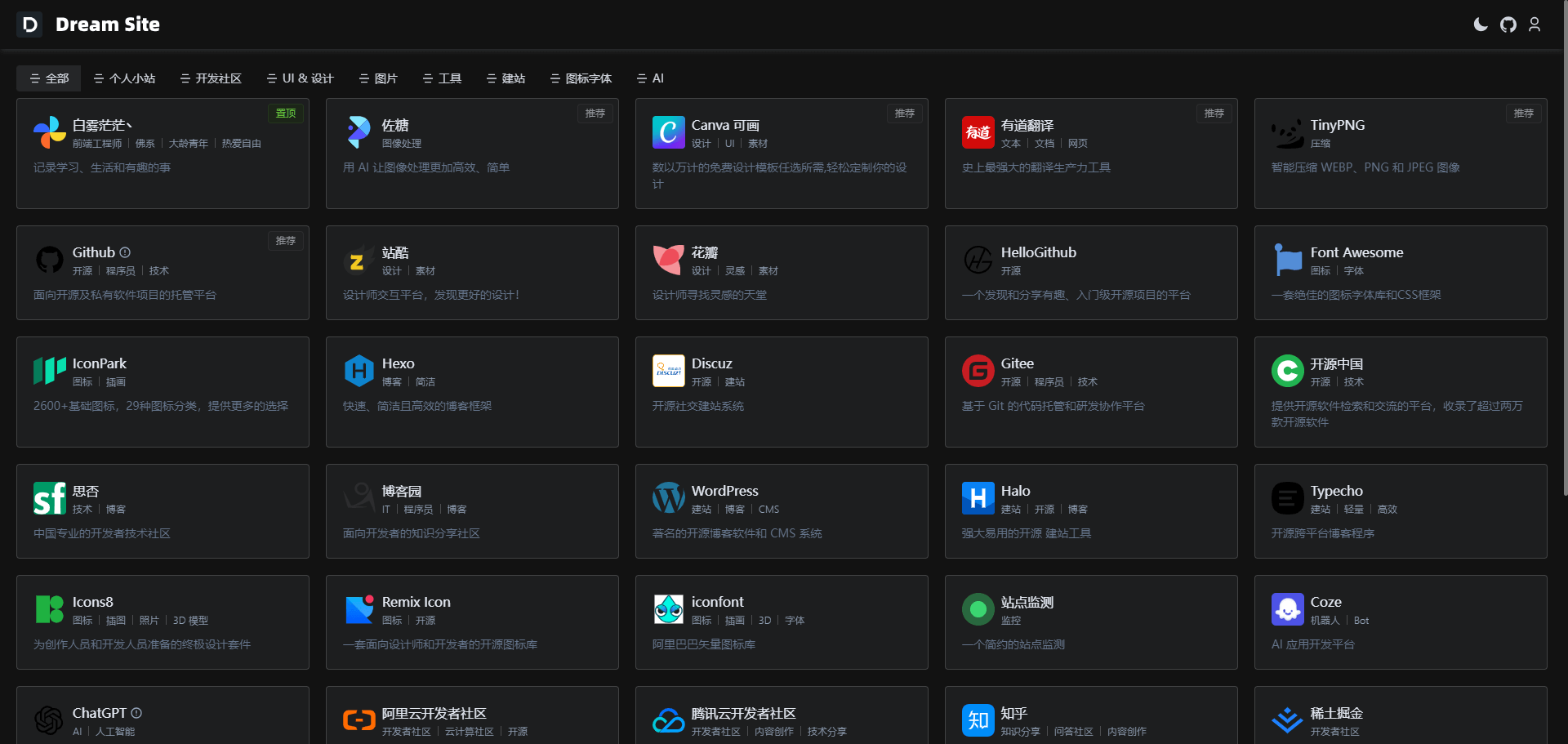1568x744 pixels.
Task: Switch to UI & 设计 tab
Action: click(300, 78)
